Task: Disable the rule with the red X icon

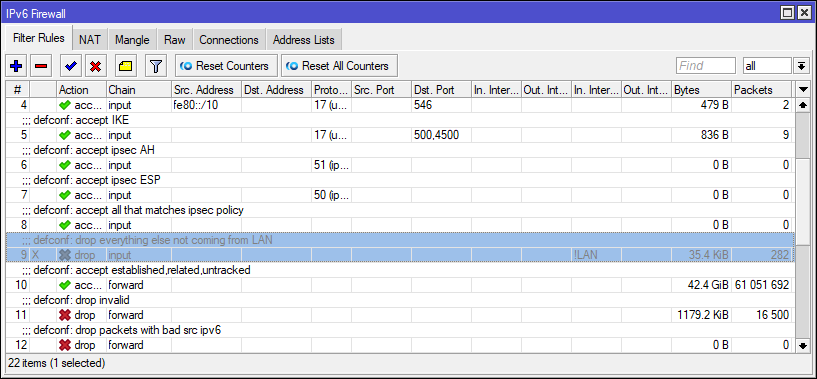Action: tap(95, 66)
